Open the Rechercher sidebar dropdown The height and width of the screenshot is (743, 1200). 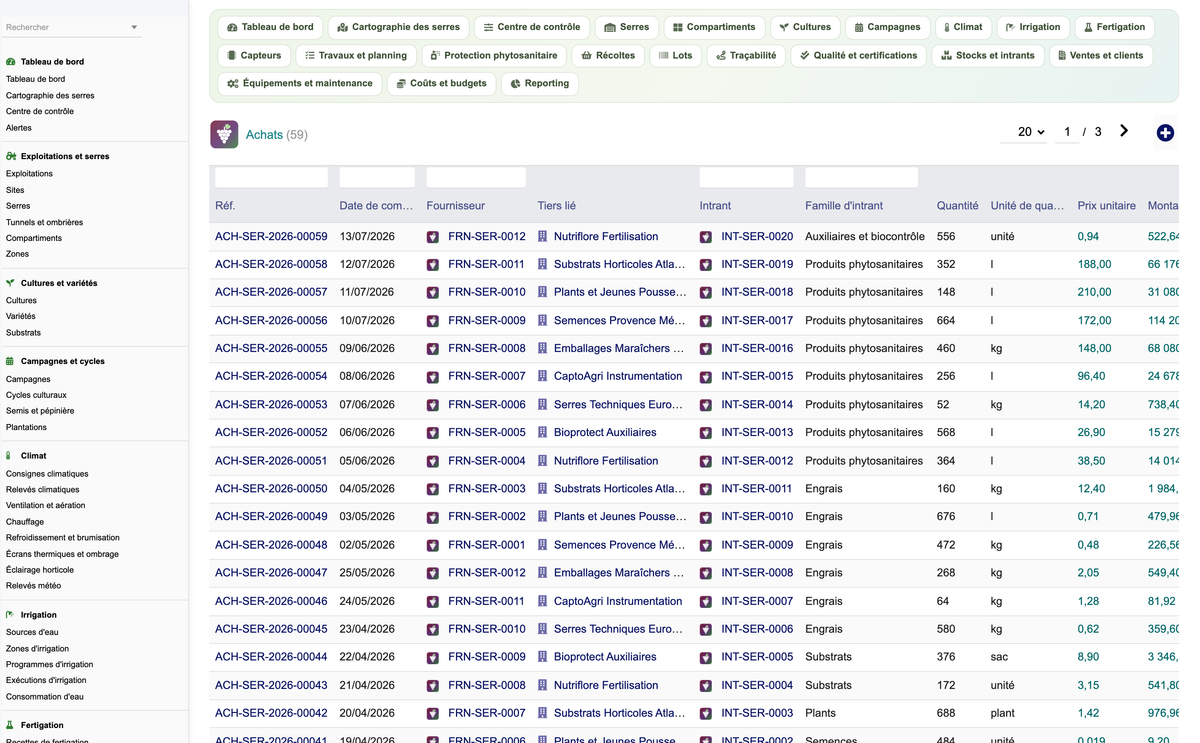click(x=72, y=27)
